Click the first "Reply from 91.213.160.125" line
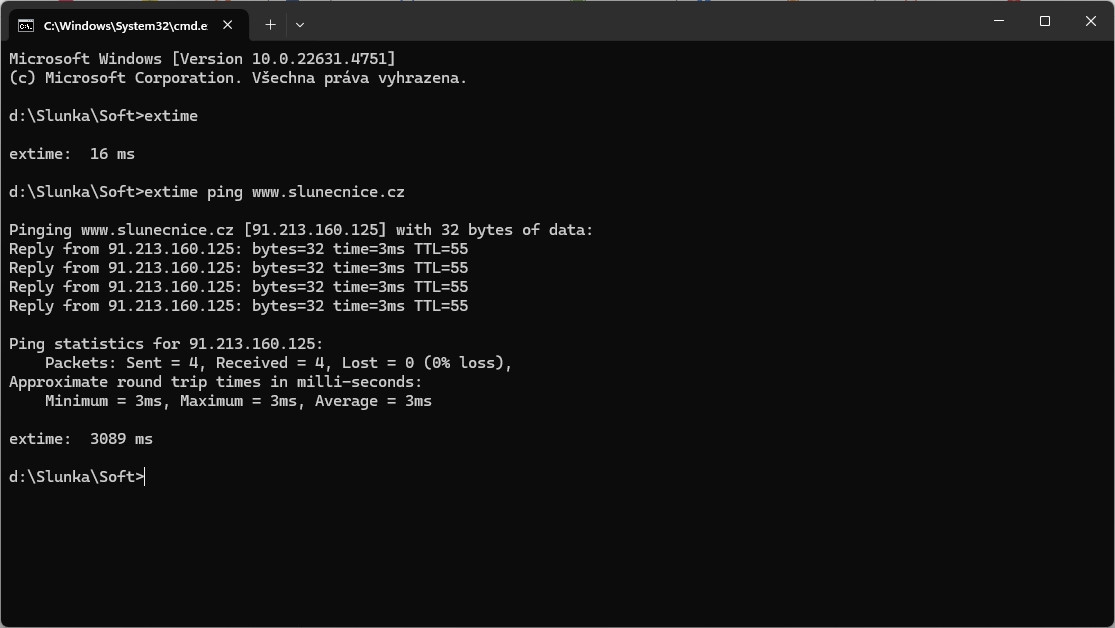Screen dimensions: 1115x628 pos(238,249)
